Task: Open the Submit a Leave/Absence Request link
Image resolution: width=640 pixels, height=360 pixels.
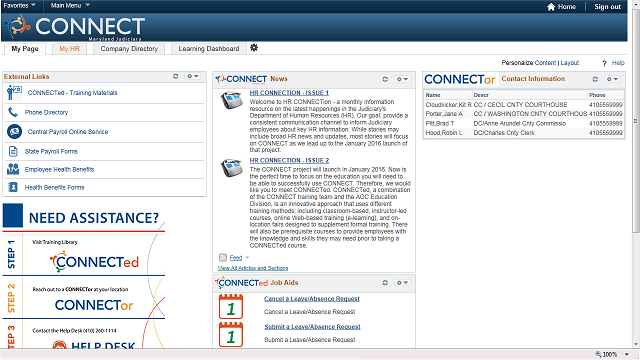Action: coord(312,327)
